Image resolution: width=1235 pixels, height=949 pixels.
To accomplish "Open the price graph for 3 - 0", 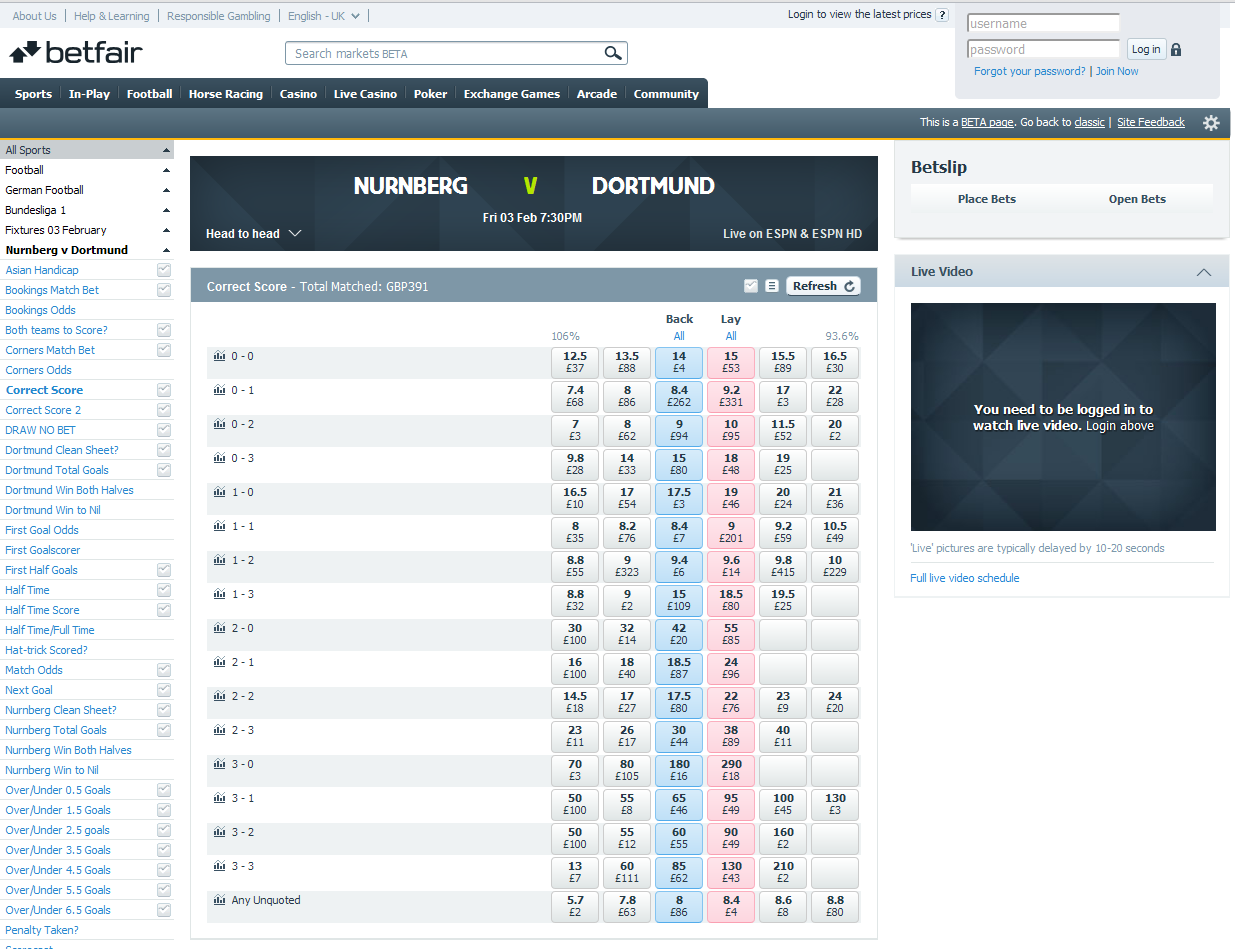I will point(219,764).
